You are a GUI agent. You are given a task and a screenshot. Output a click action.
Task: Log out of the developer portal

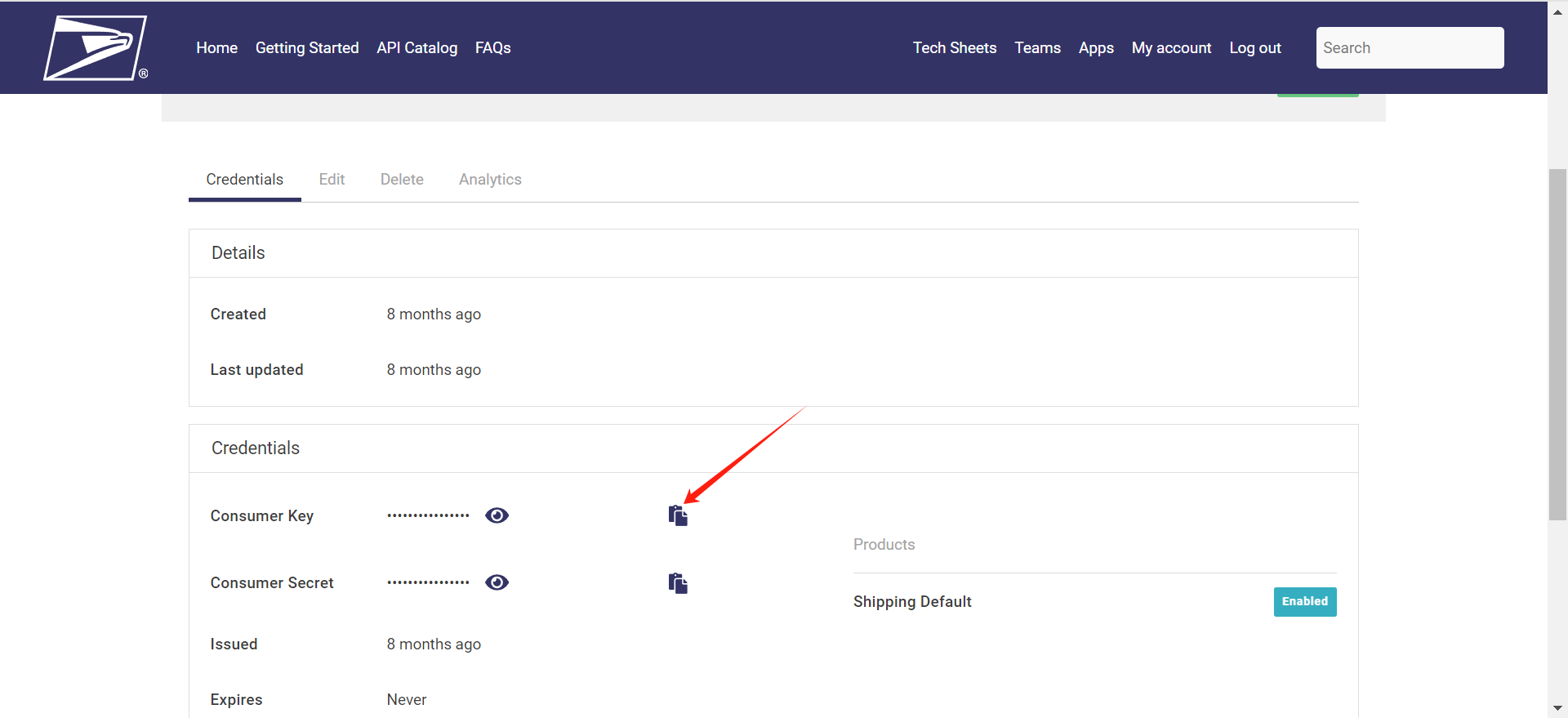pos(1255,48)
